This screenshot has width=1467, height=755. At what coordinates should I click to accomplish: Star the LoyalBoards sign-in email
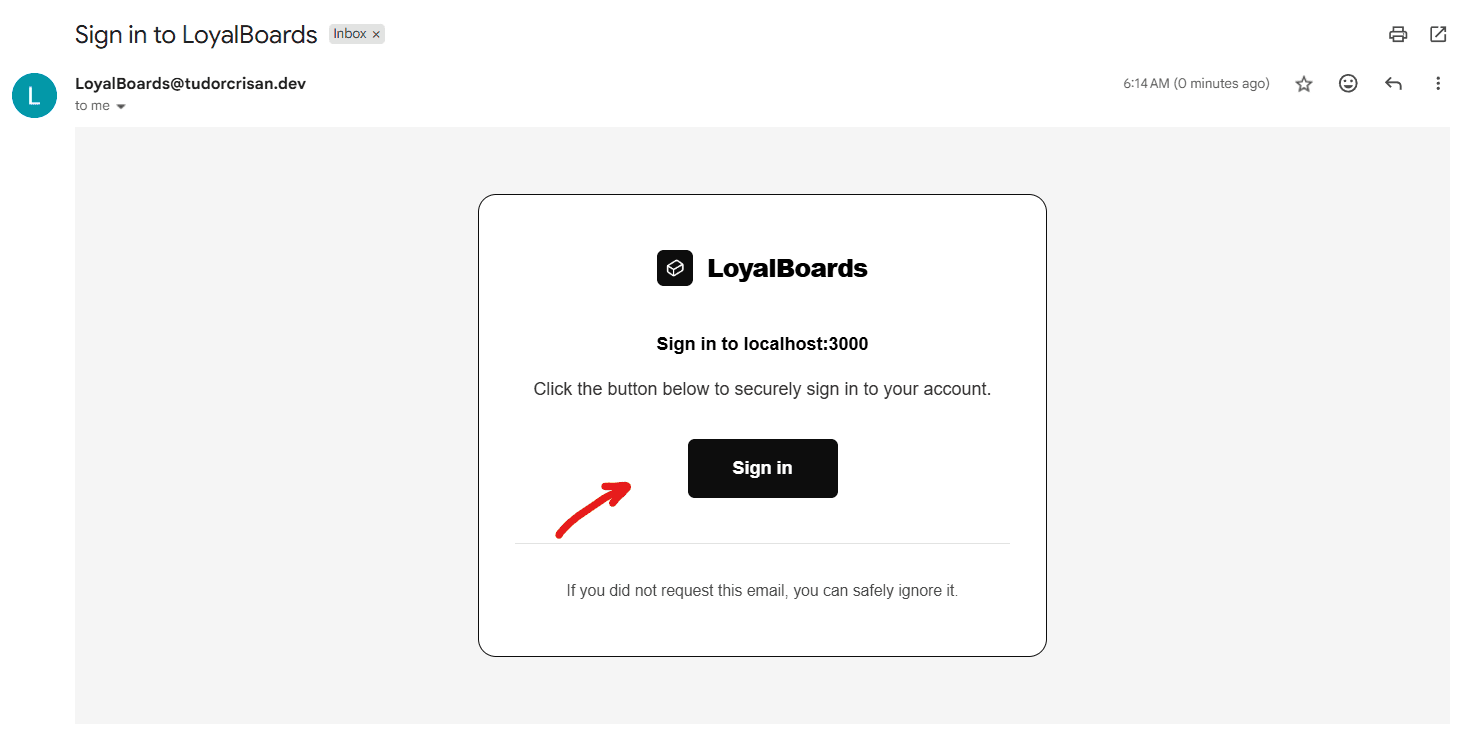[x=1304, y=84]
